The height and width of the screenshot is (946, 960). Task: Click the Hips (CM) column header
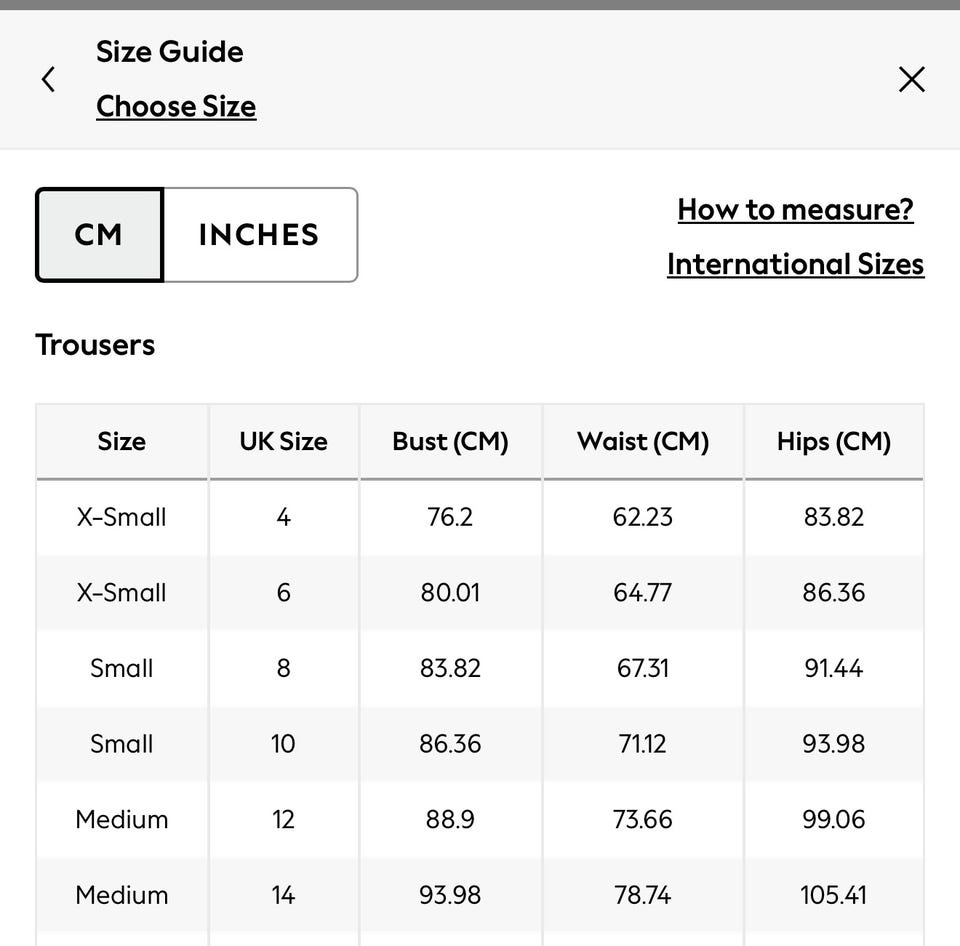(833, 441)
